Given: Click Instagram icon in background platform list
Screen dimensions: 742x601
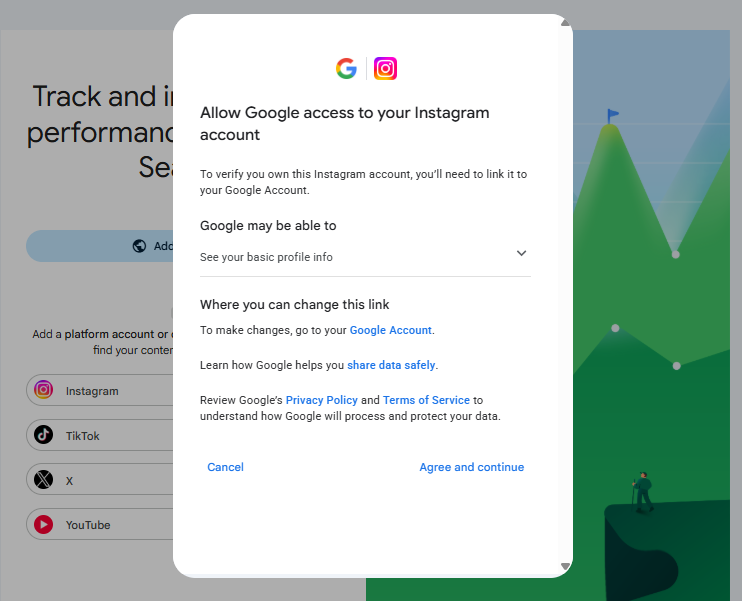Looking at the screenshot, I should [44, 390].
